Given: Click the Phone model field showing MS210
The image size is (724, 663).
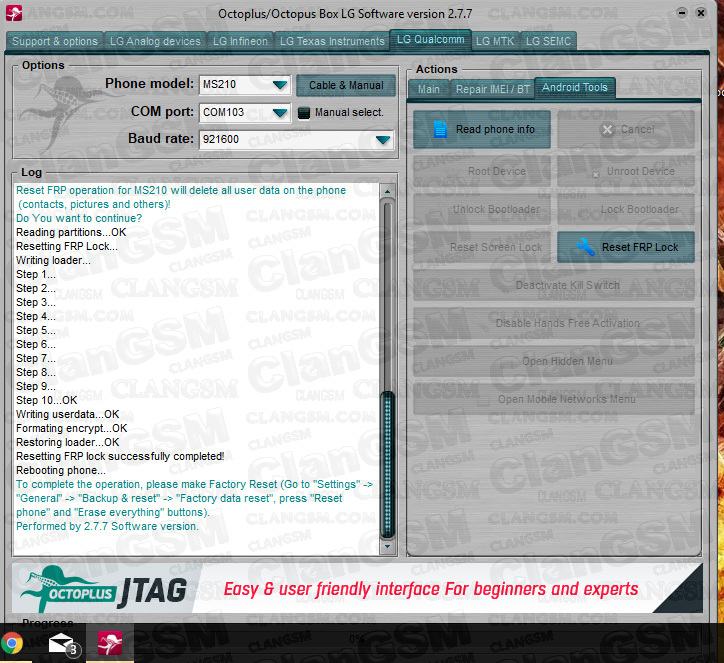Looking at the screenshot, I should 245,85.
